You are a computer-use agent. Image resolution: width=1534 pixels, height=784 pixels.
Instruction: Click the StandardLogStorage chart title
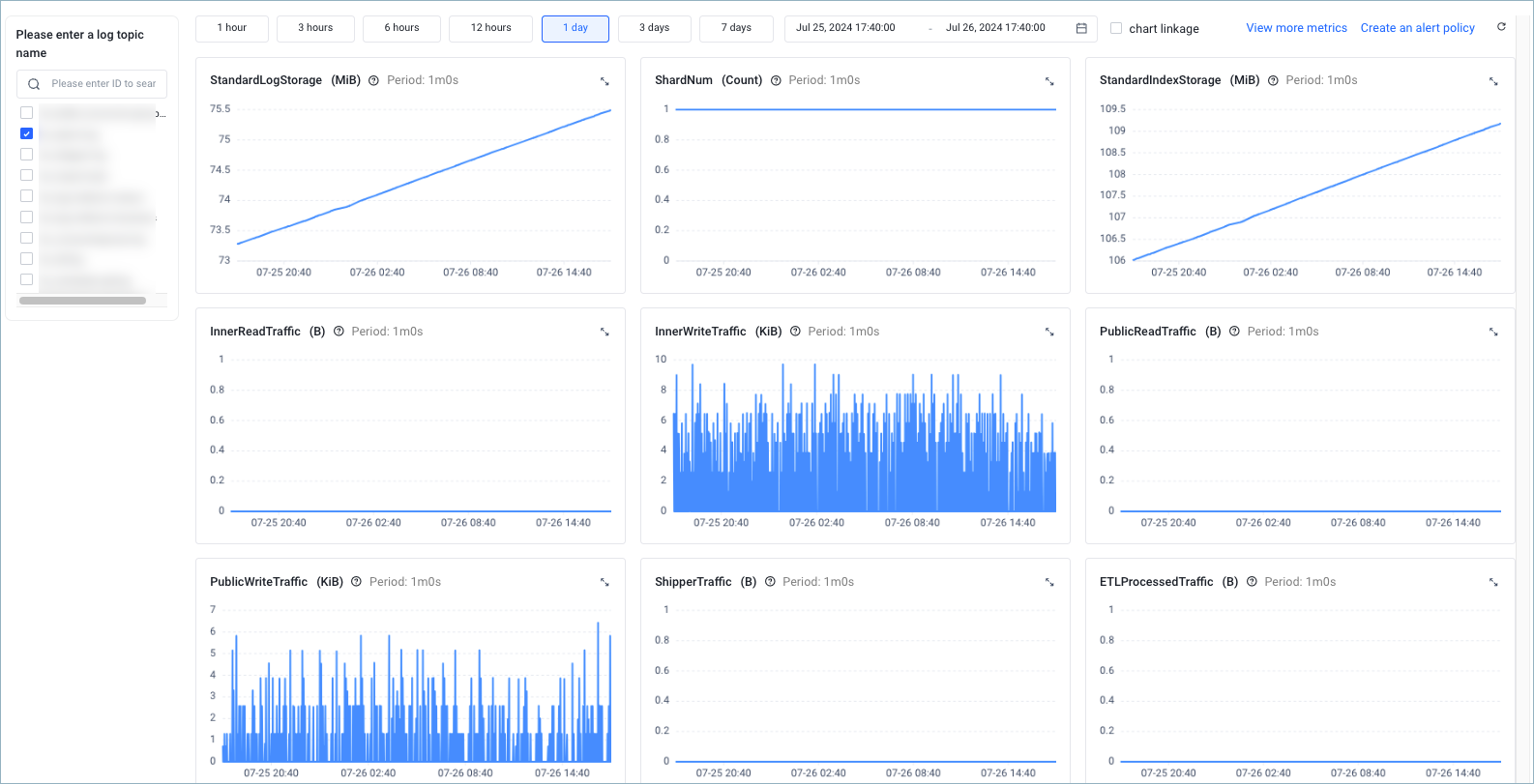click(266, 80)
